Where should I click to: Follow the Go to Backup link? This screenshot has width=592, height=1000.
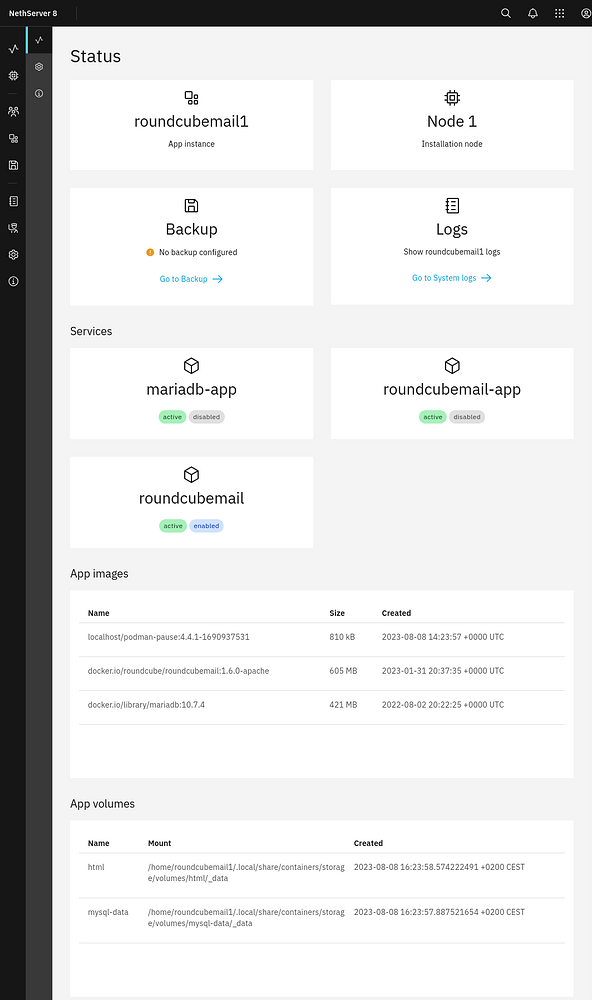(191, 279)
